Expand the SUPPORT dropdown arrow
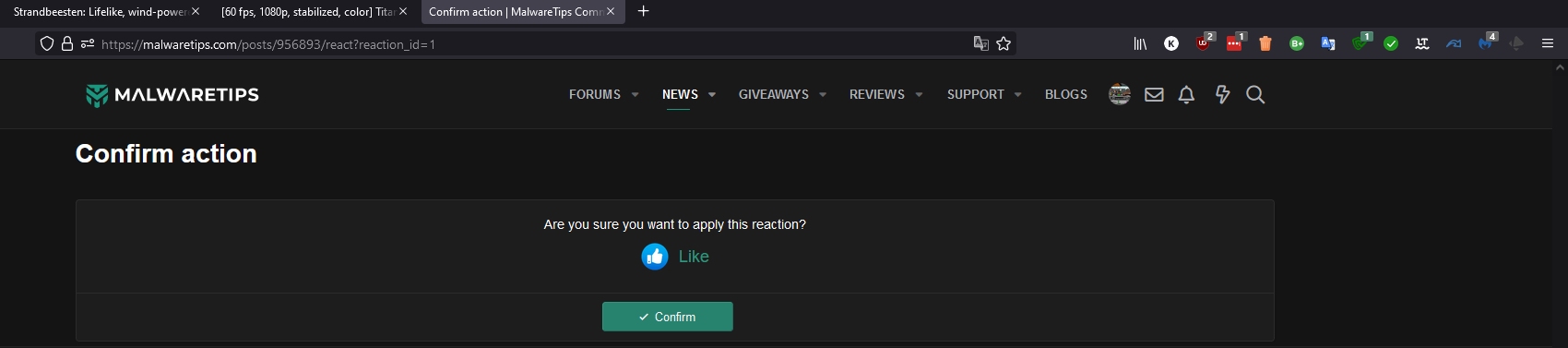Viewport: 1568px width, 348px height. coord(1018,94)
